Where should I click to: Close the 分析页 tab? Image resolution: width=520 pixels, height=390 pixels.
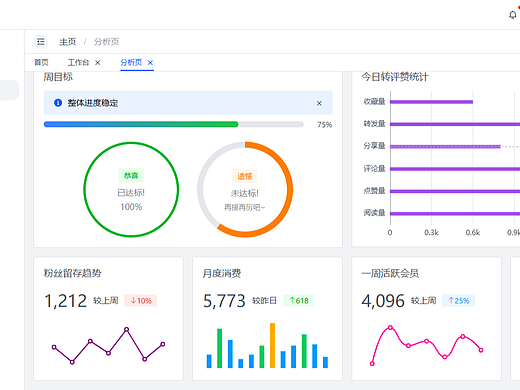pos(150,62)
